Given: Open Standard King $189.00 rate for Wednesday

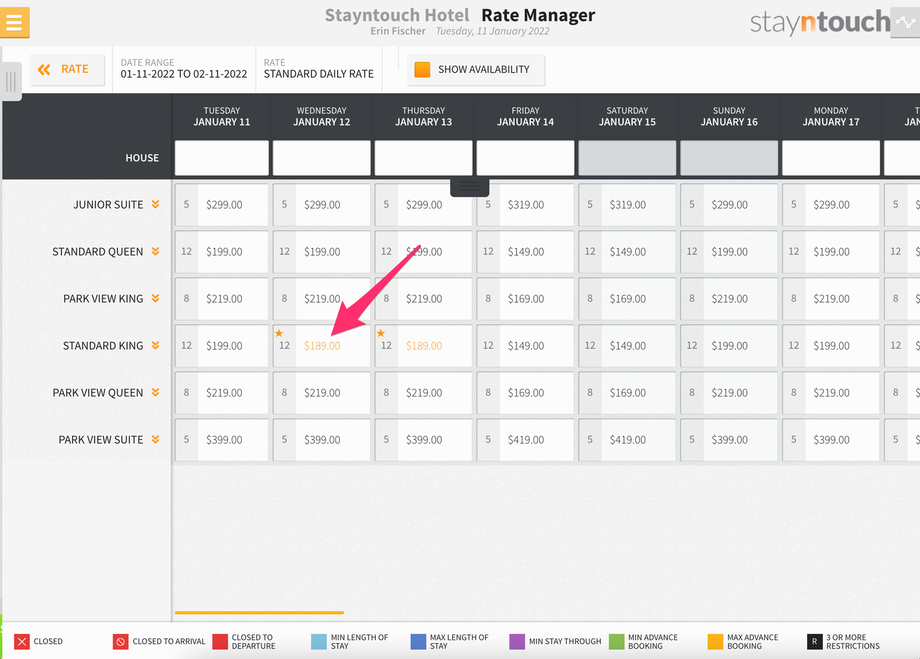Looking at the screenshot, I should (322, 346).
